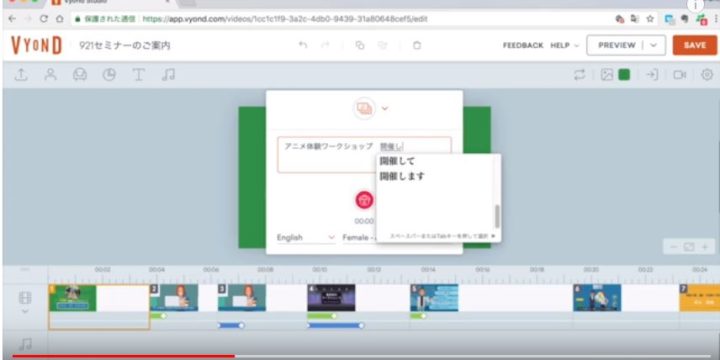Click the audio track music note icon
The height and width of the screenshot is (360, 720).
pyautogui.click(x=26, y=344)
